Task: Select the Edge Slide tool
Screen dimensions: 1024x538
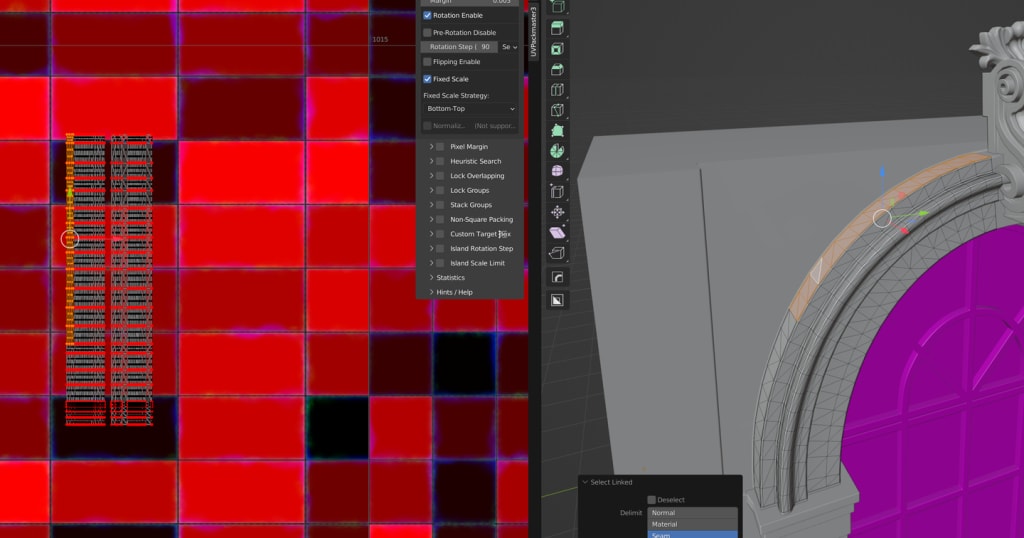Action: click(557, 191)
